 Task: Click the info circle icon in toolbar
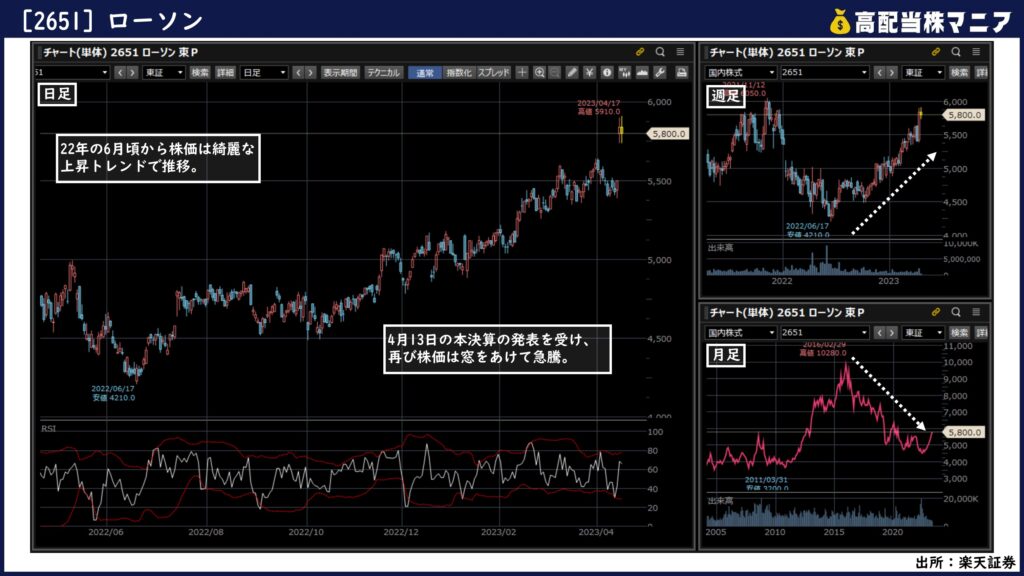click(607, 72)
